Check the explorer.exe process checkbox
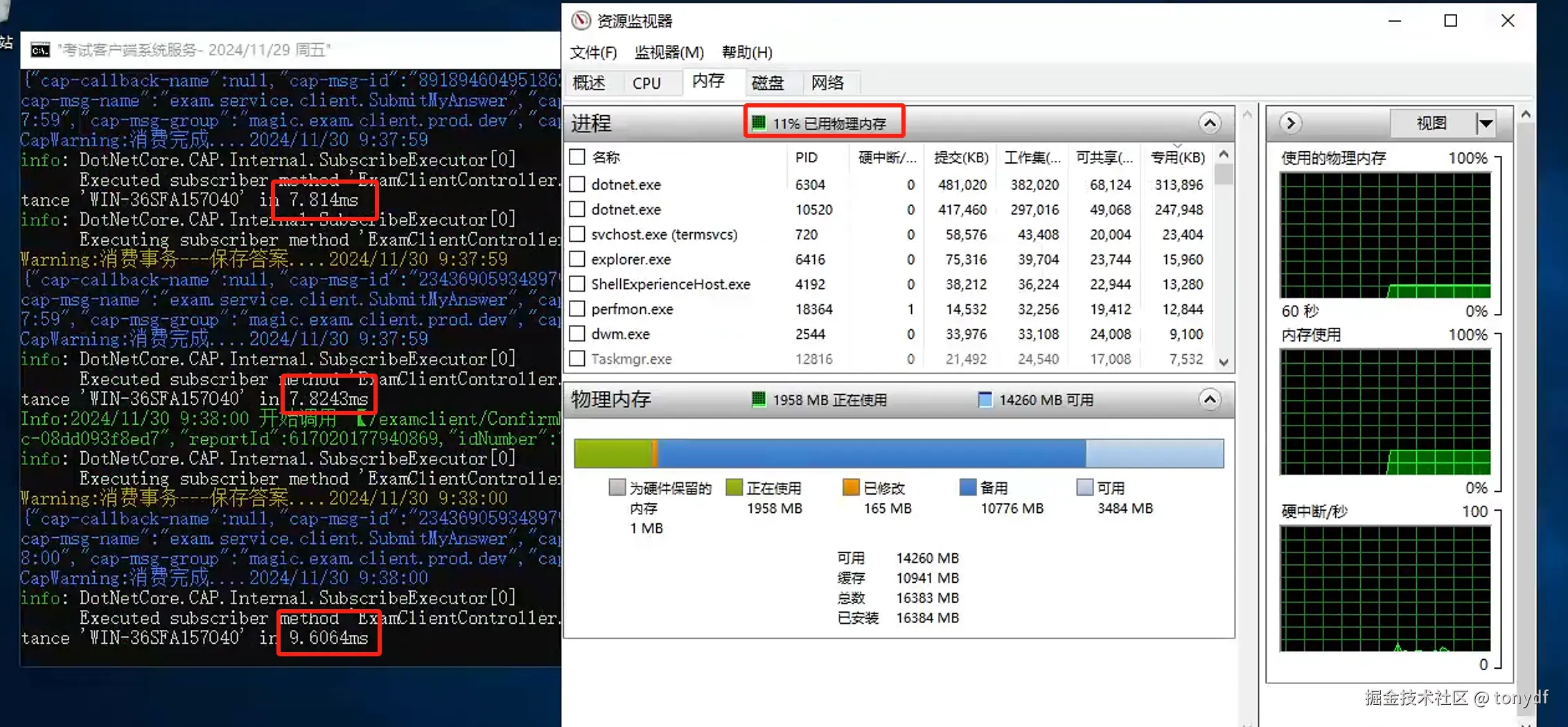The image size is (1568, 727). [577, 259]
